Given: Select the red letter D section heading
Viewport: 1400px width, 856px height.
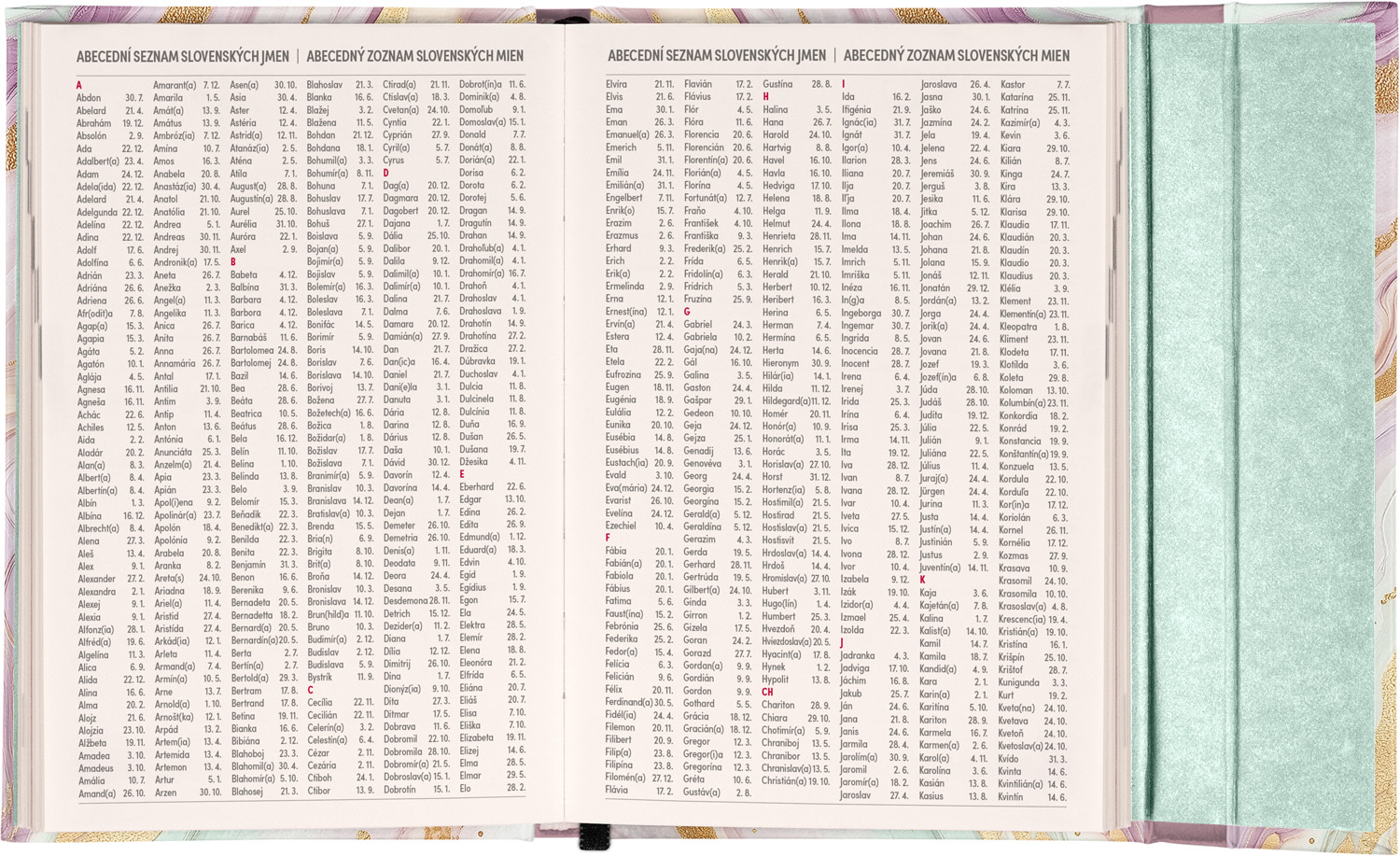Looking at the screenshot, I should tap(386, 173).
